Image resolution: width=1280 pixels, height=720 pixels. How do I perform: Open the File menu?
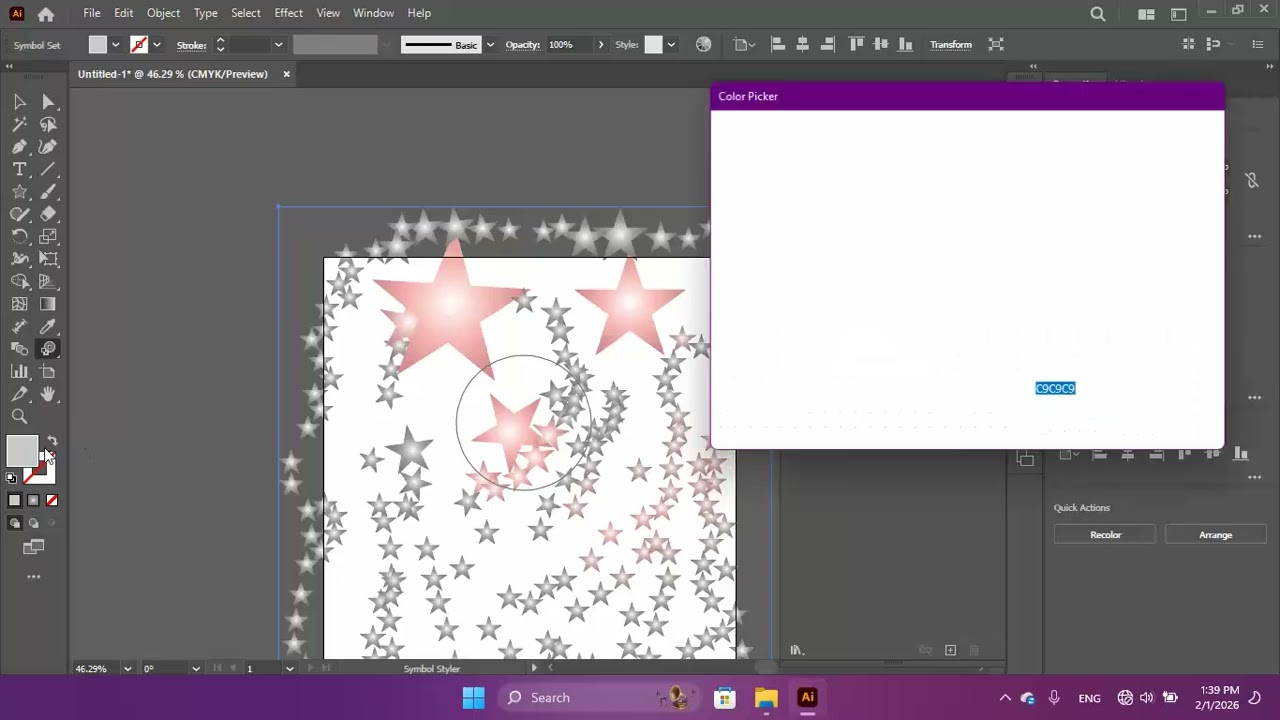click(x=92, y=13)
